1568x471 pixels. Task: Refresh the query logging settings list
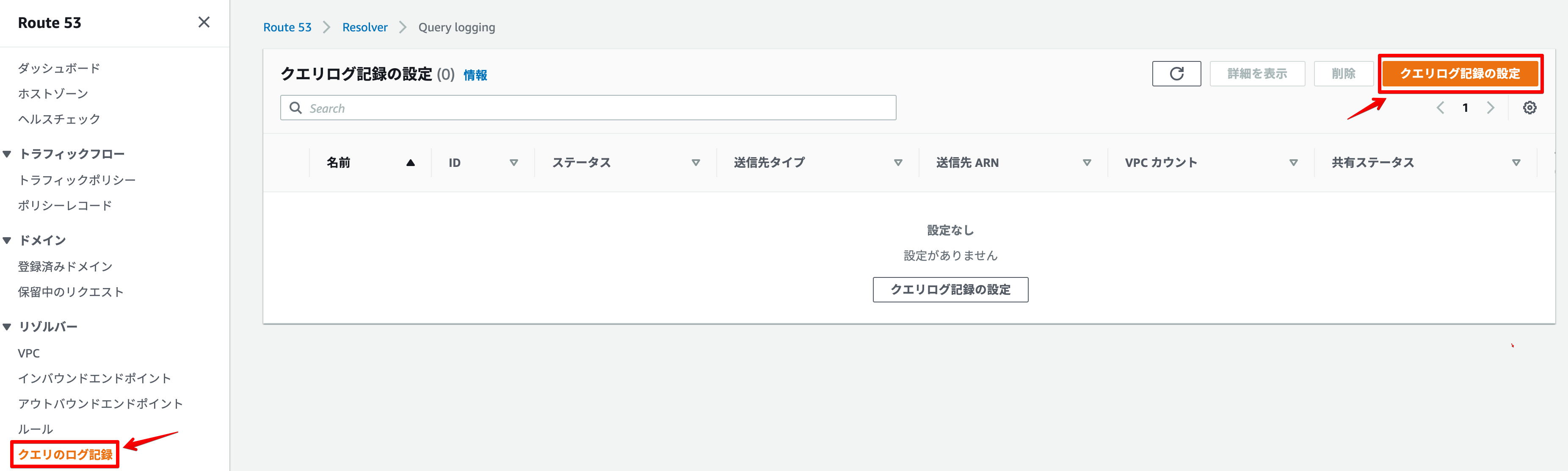1176,73
